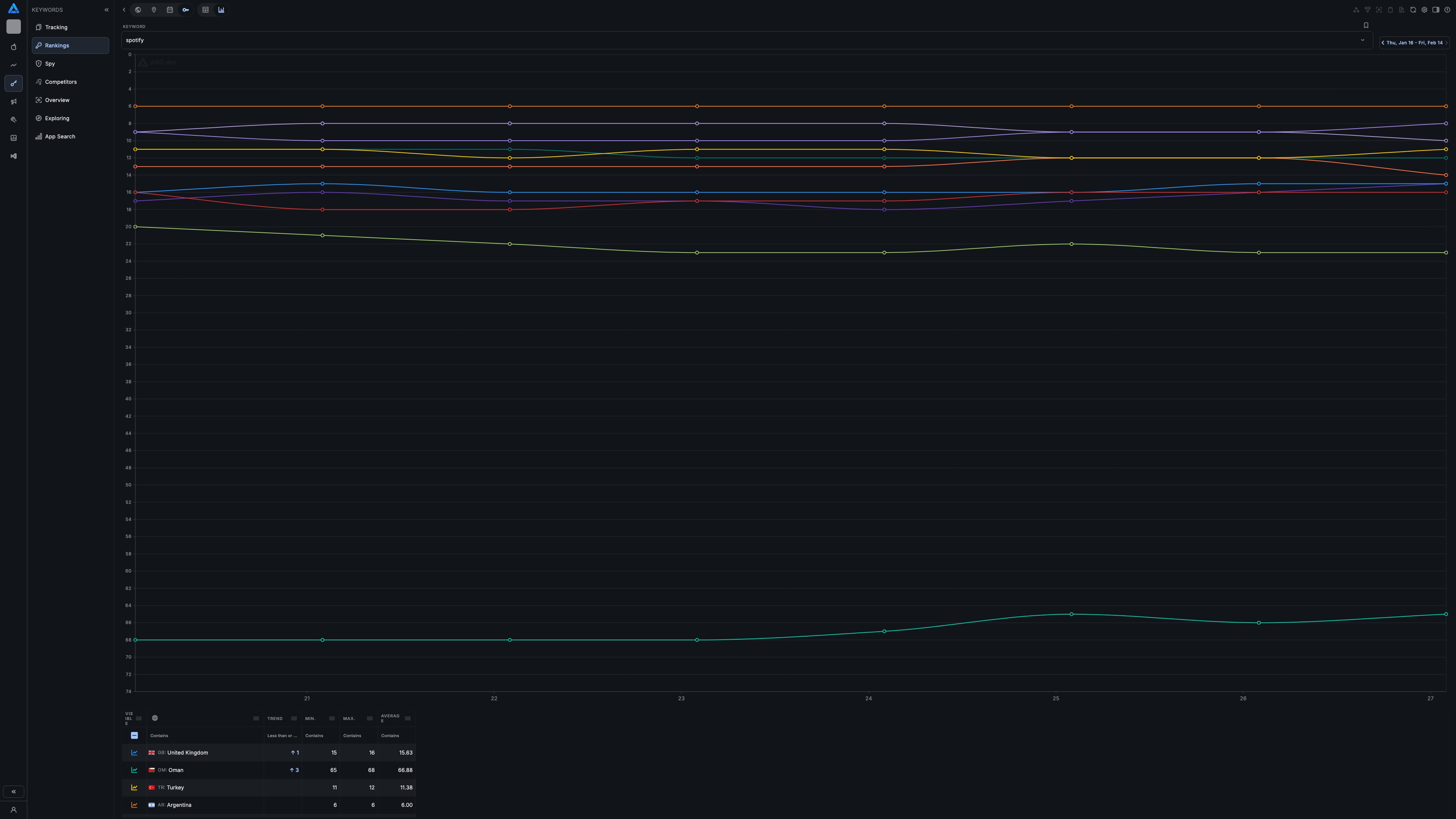Viewport: 1456px width, 819px height.
Task: Toggle Oman chart line visibility
Action: (135, 770)
